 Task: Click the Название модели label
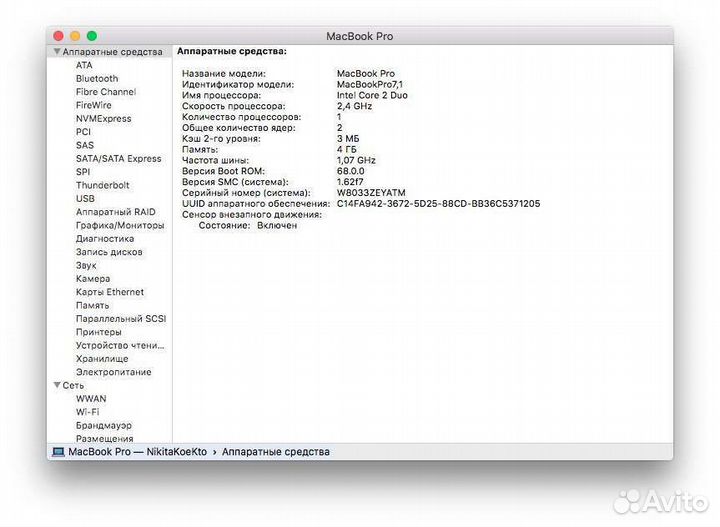pos(224,73)
